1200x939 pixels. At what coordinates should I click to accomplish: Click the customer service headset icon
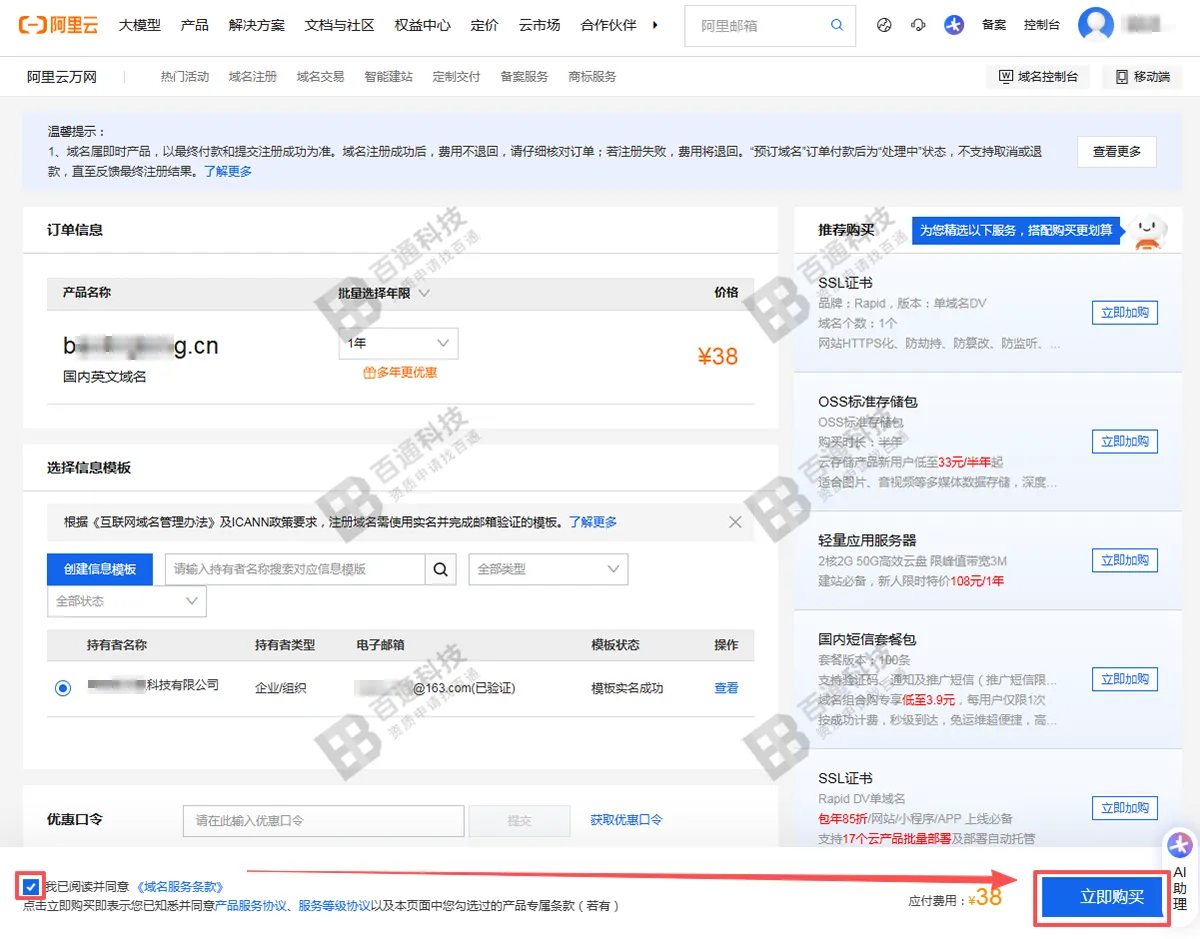coord(918,25)
